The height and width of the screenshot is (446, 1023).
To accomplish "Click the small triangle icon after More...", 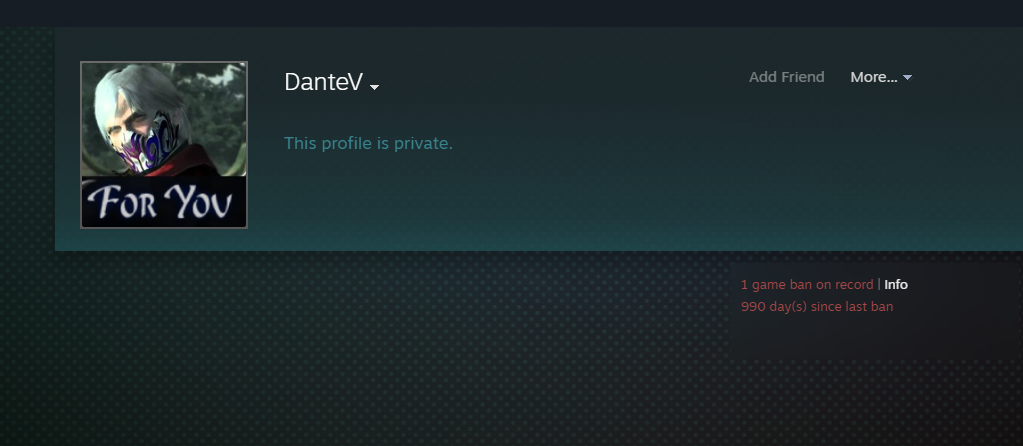I will tap(907, 78).
